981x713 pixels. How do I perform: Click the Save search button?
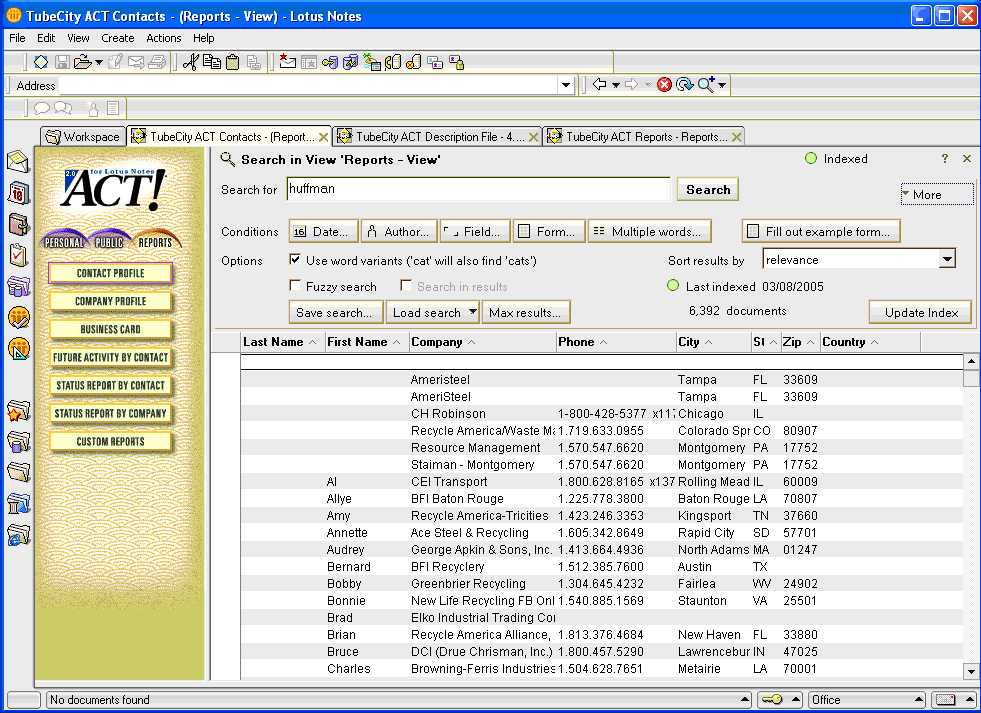pos(334,312)
